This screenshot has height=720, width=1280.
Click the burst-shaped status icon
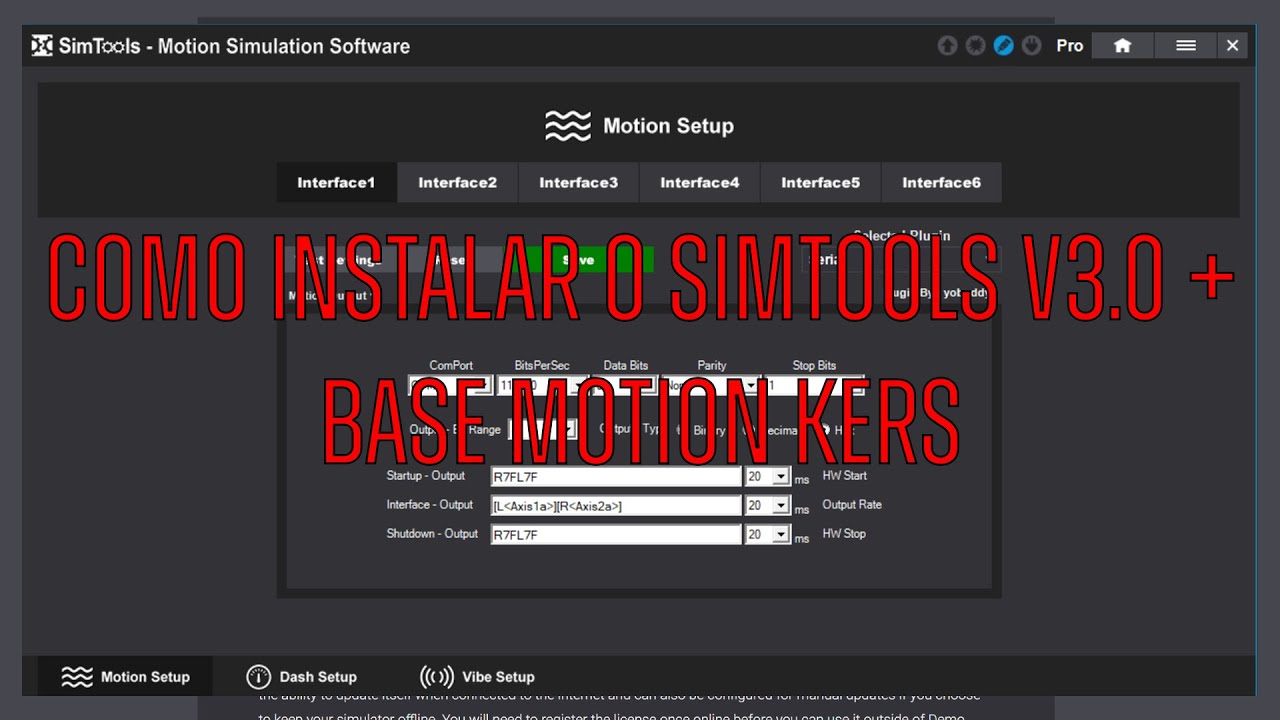(x=975, y=46)
